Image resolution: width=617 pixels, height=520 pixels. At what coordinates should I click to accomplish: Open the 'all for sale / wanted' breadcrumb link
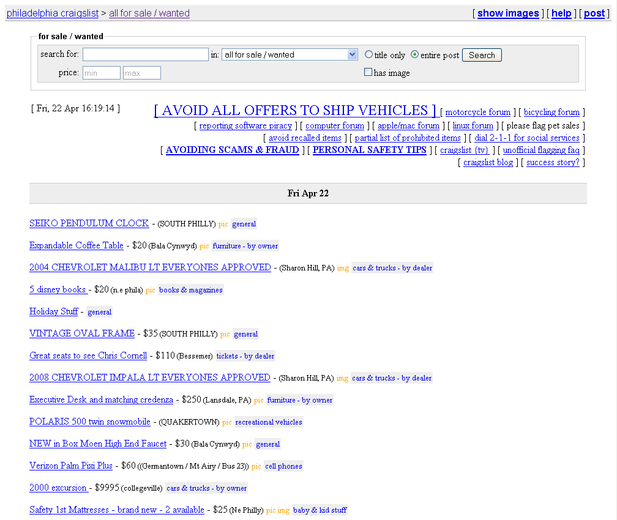(x=149, y=13)
